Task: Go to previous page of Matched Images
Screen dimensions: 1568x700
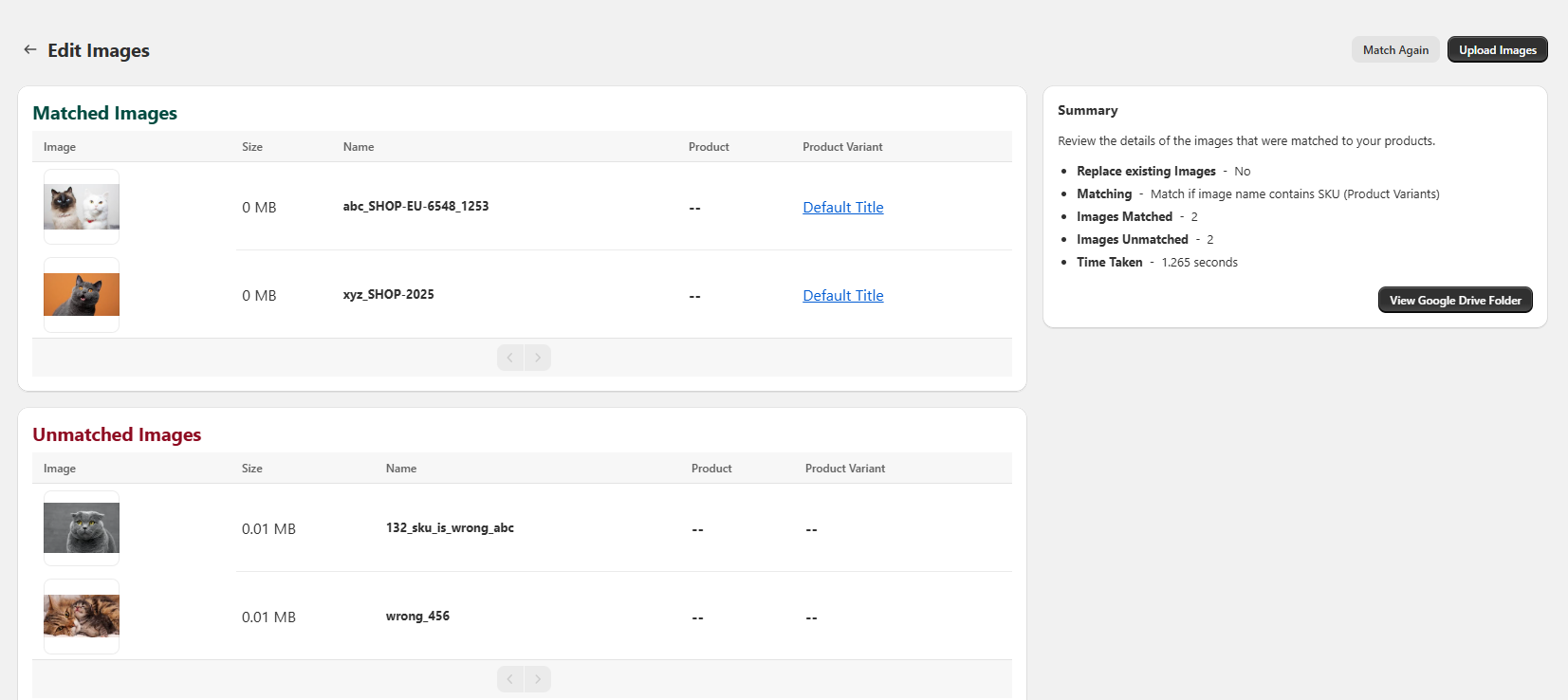Action: pyautogui.click(x=510, y=358)
